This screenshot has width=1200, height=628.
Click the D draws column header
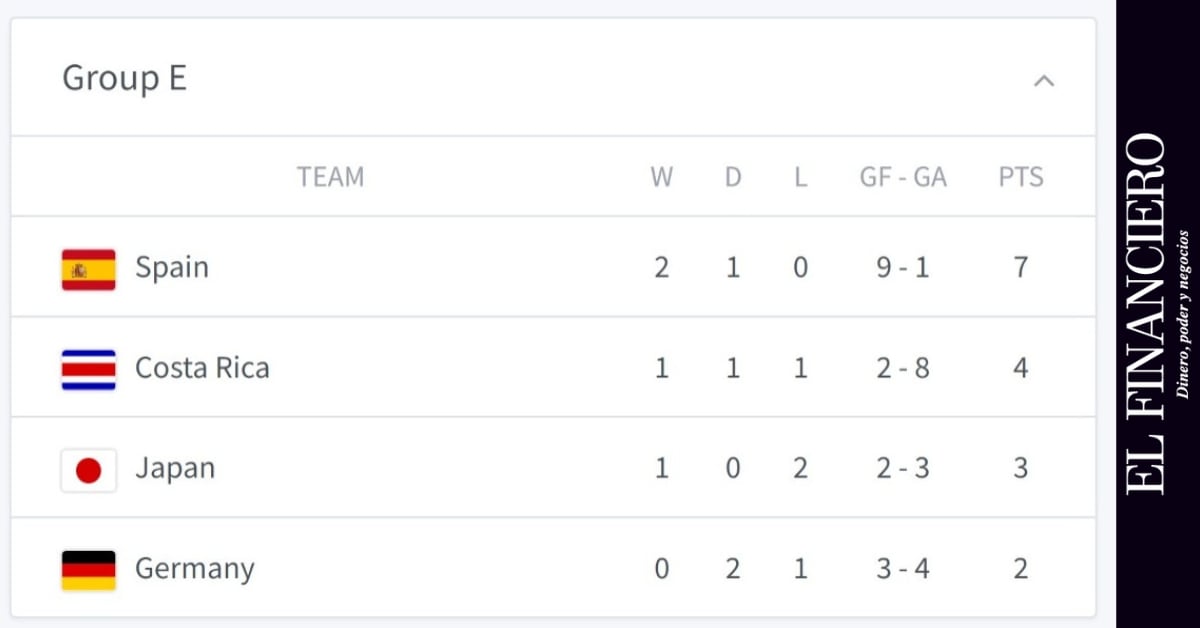tap(733, 178)
